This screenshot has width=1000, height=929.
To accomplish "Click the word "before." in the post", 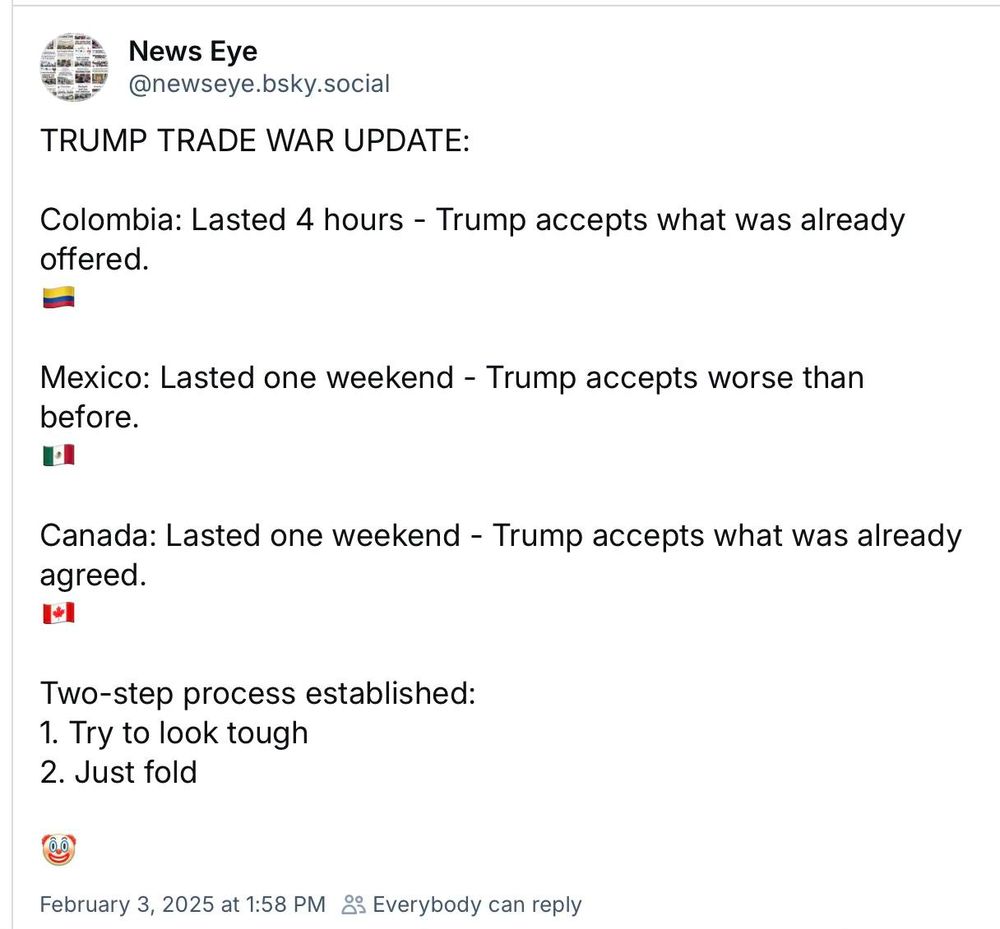I will point(89,417).
